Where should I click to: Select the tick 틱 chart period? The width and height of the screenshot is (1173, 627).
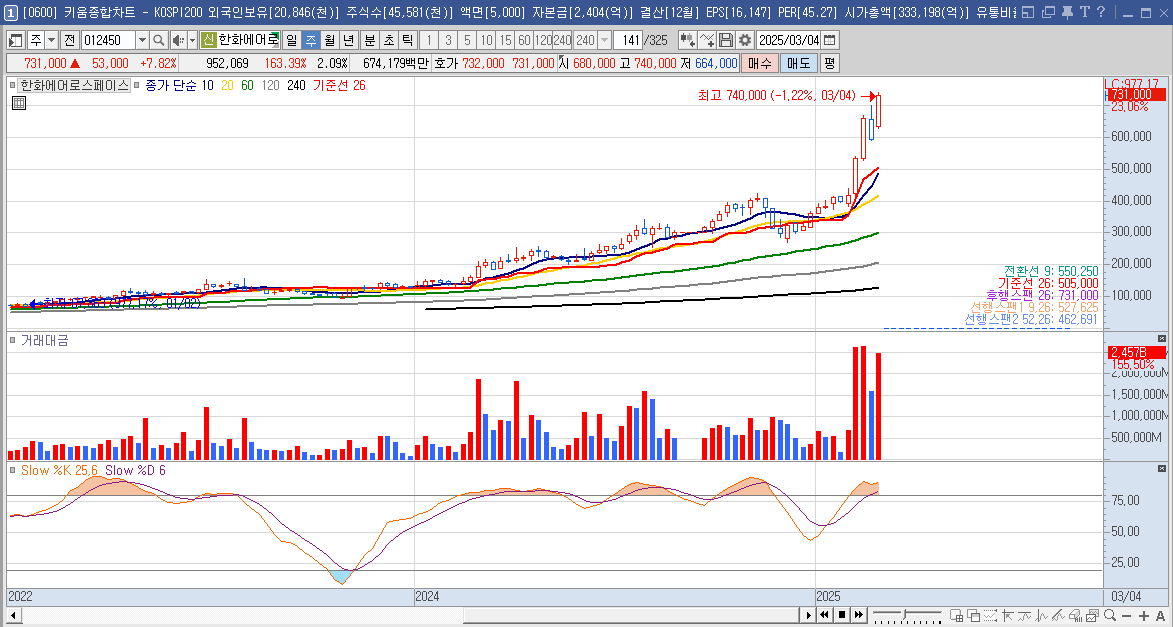pos(408,40)
